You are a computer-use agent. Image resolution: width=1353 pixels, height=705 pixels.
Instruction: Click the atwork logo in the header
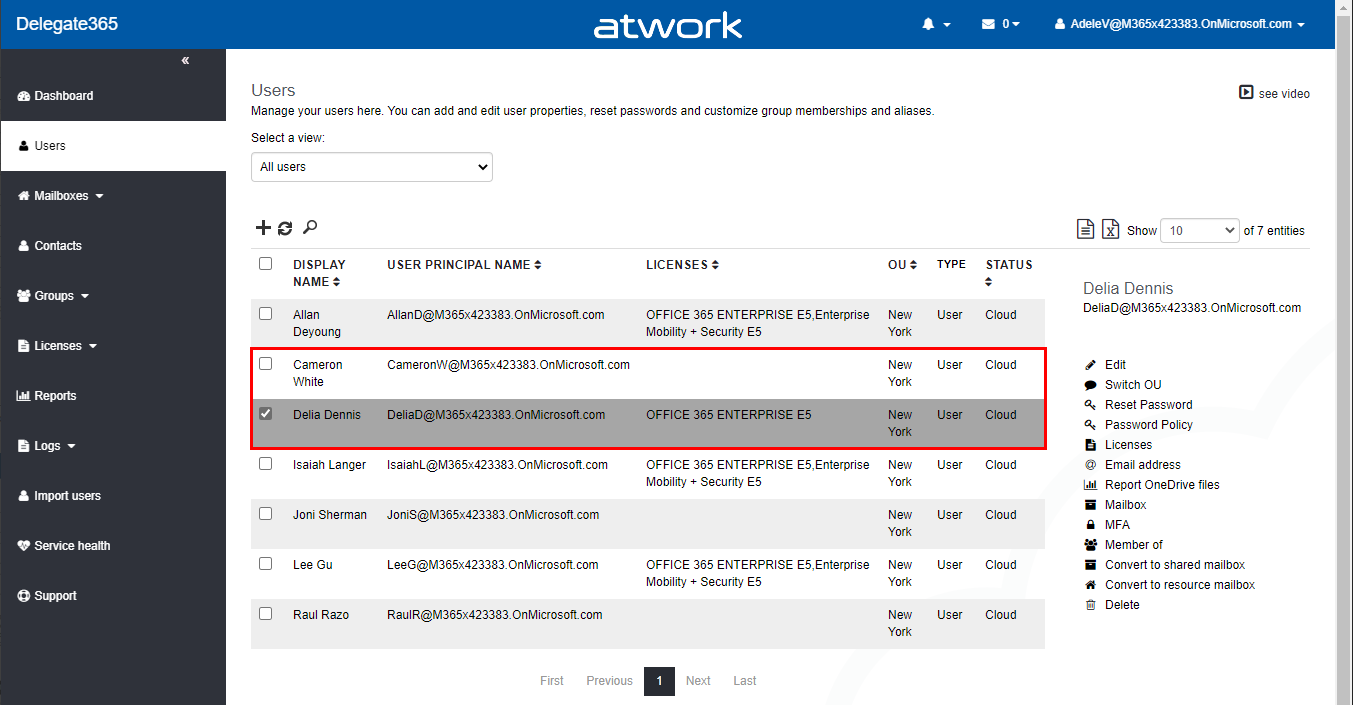pyautogui.click(x=668, y=25)
